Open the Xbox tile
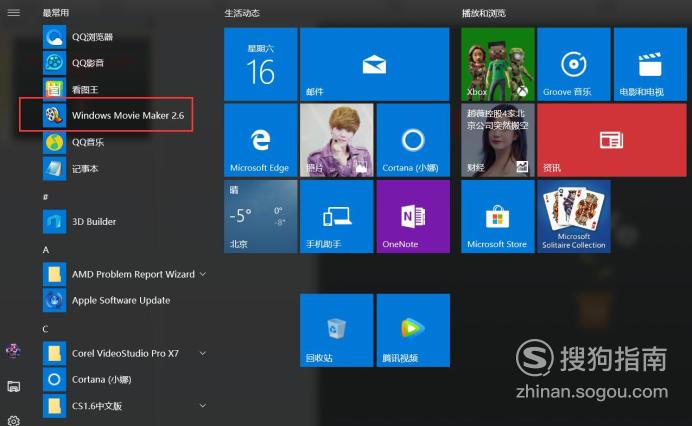The image size is (692, 426). (x=498, y=64)
